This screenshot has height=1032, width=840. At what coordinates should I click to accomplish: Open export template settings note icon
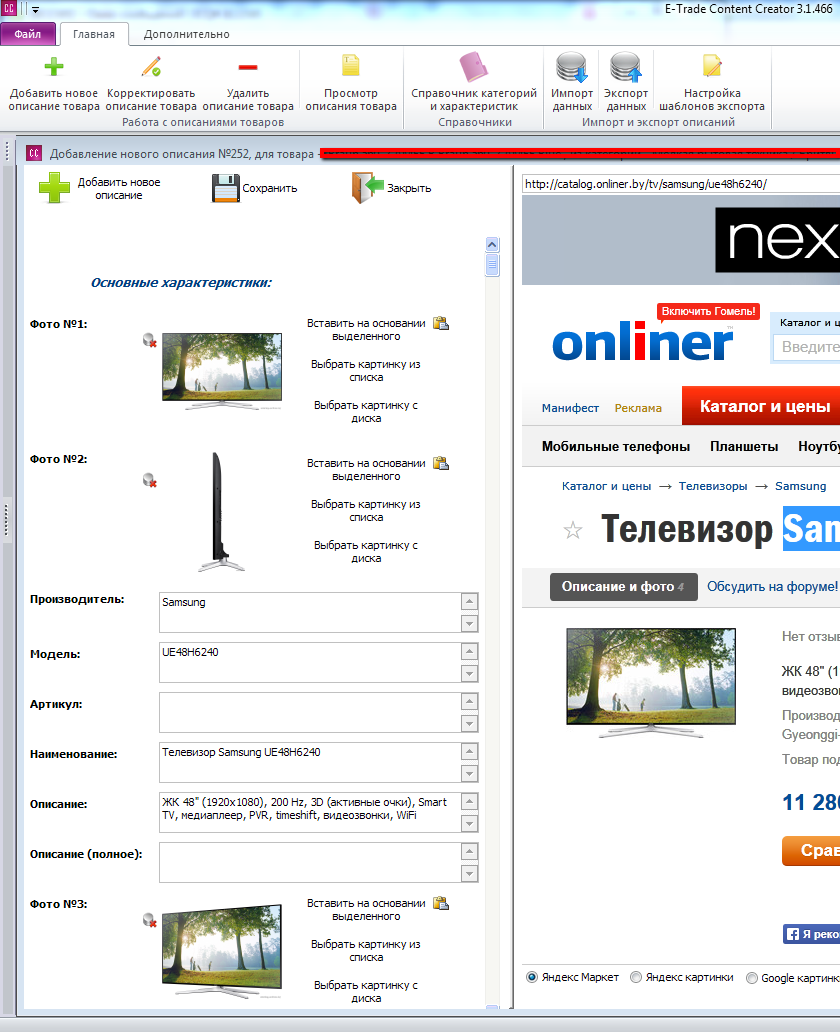tap(712, 66)
